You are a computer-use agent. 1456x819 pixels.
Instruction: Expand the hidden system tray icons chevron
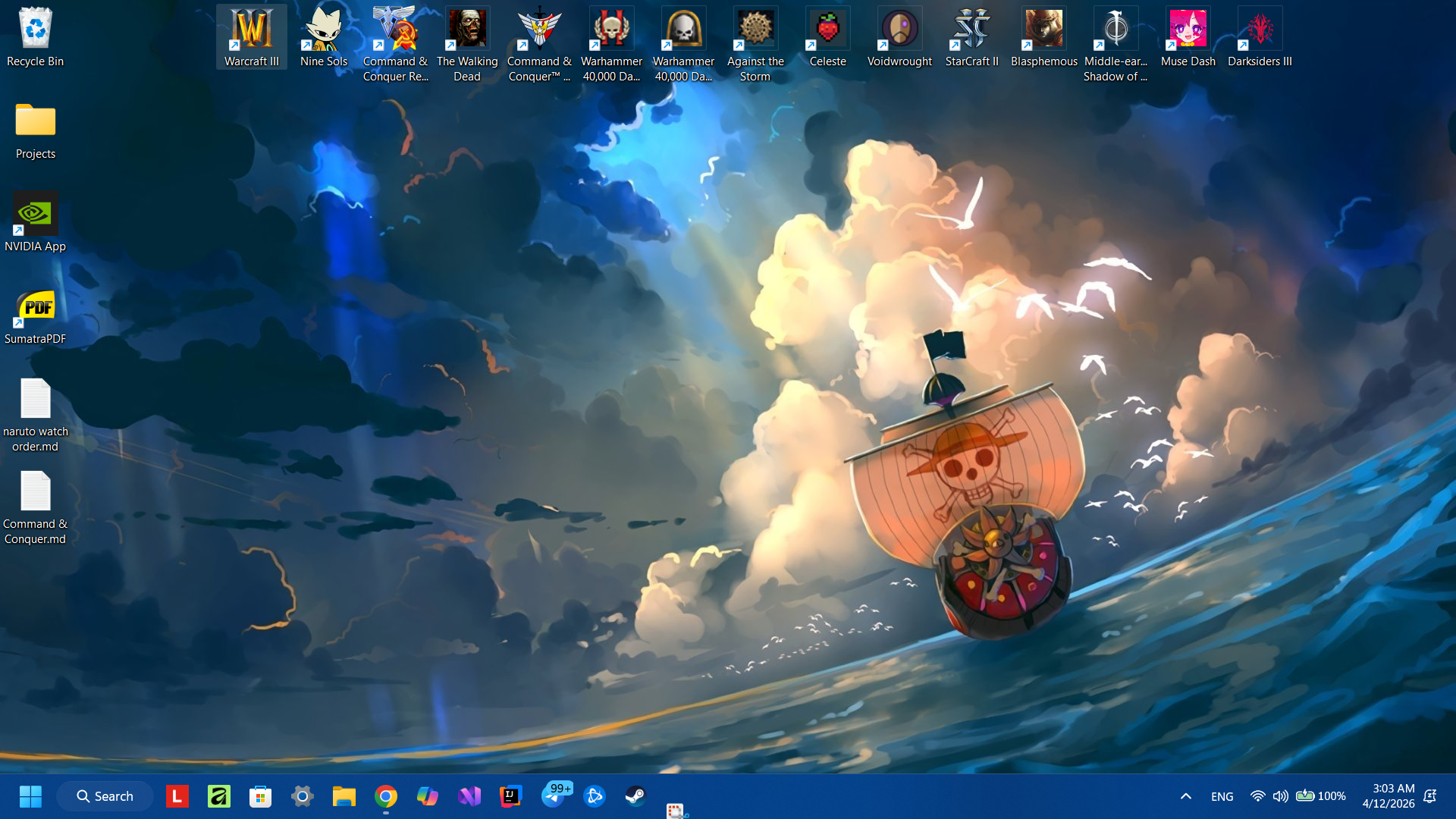(x=1186, y=796)
